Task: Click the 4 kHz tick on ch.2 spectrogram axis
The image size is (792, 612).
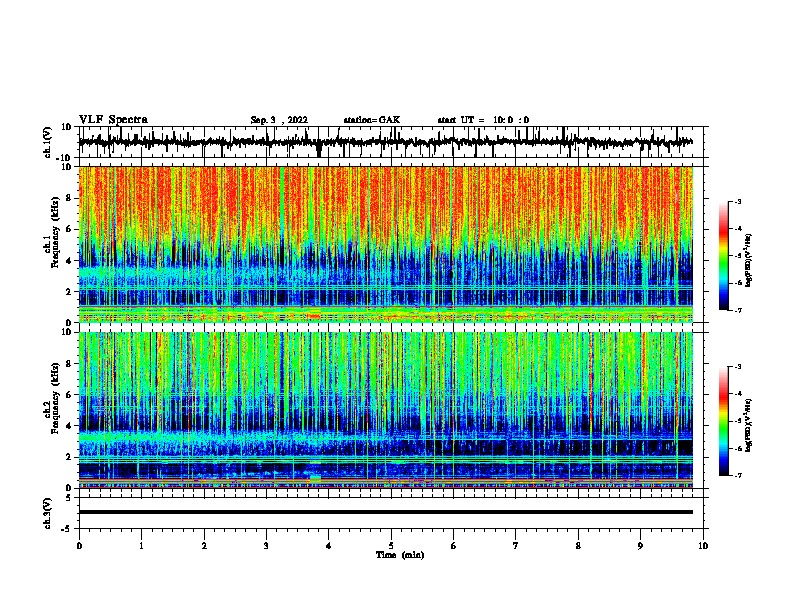Action: click(x=69, y=426)
